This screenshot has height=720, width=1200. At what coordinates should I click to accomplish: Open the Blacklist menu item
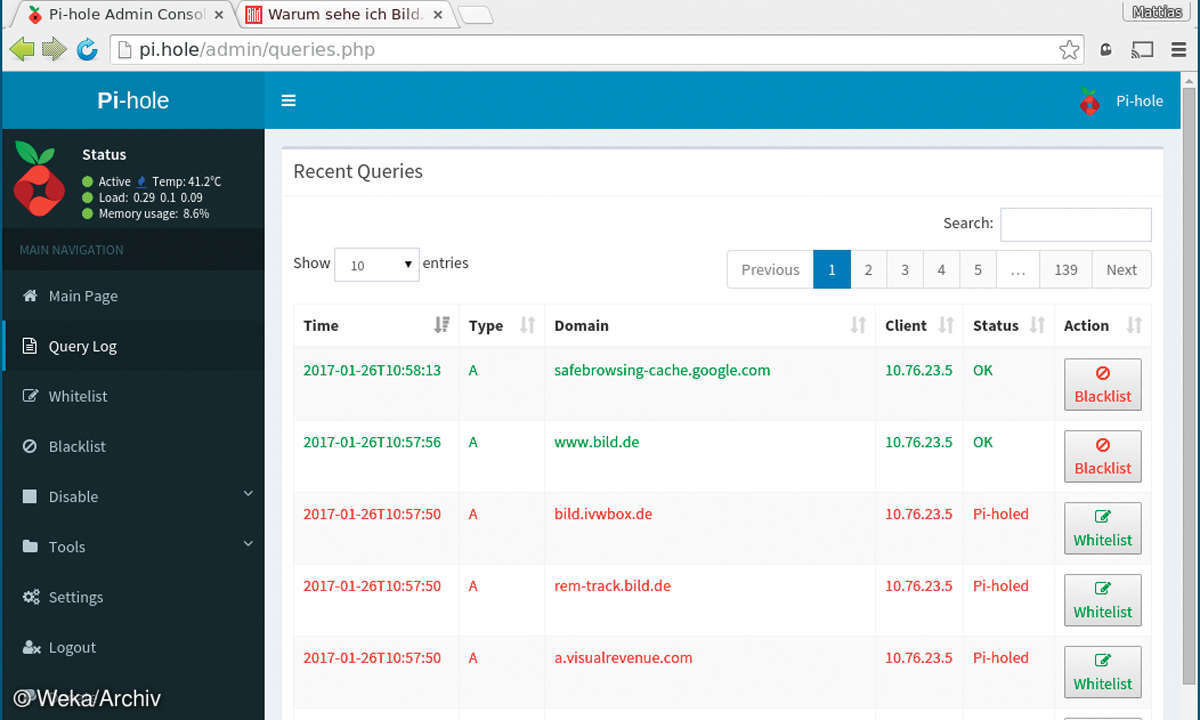click(133, 446)
